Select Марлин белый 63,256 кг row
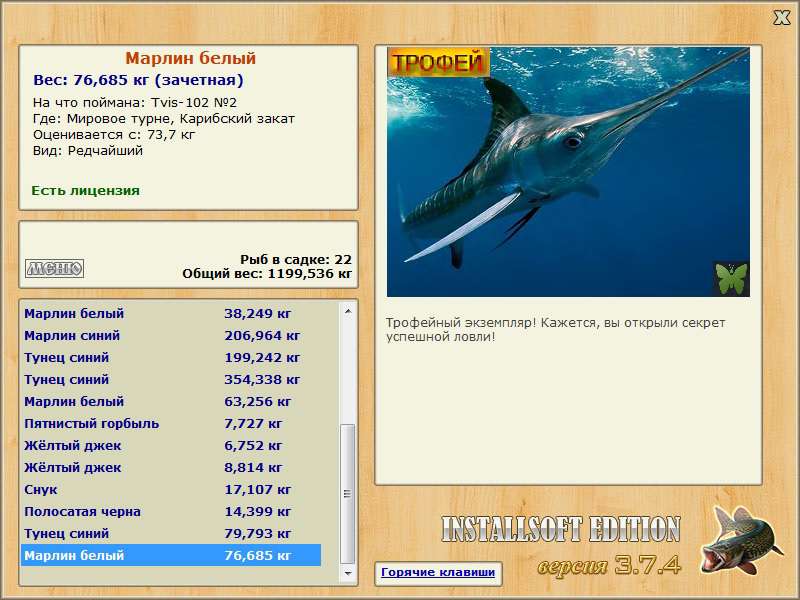This screenshot has height=600, width=800. [171, 402]
